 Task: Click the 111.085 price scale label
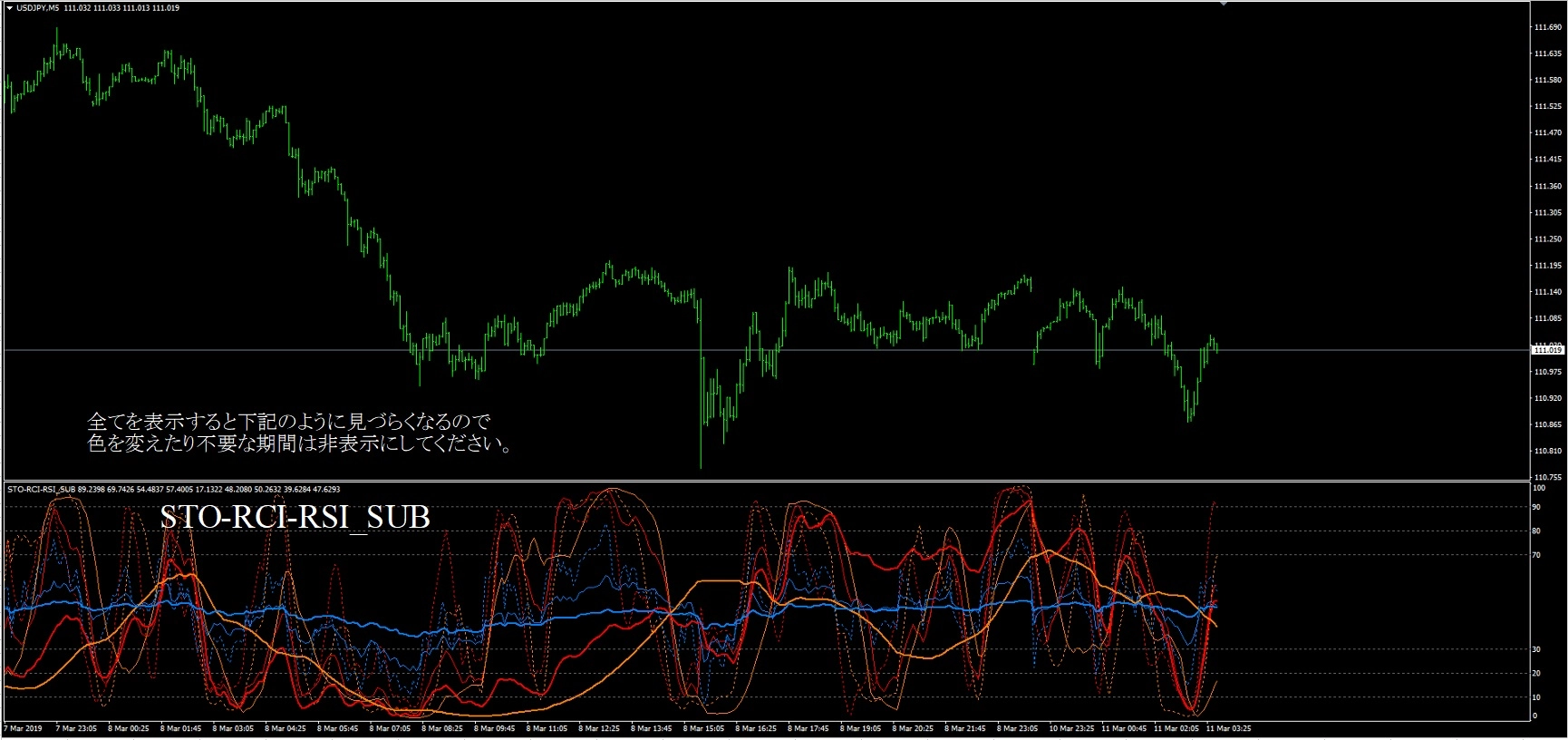[1547, 318]
